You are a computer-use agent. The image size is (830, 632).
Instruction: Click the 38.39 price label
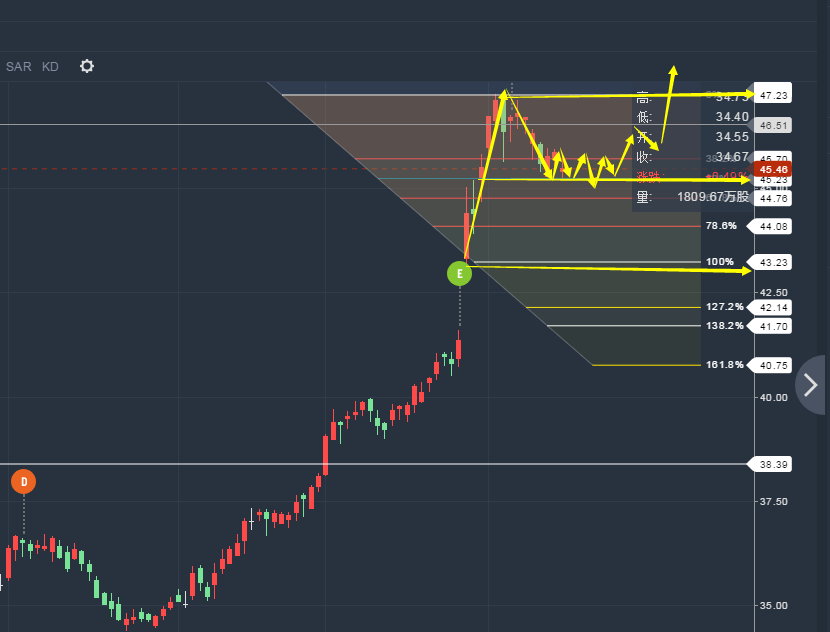[773, 465]
